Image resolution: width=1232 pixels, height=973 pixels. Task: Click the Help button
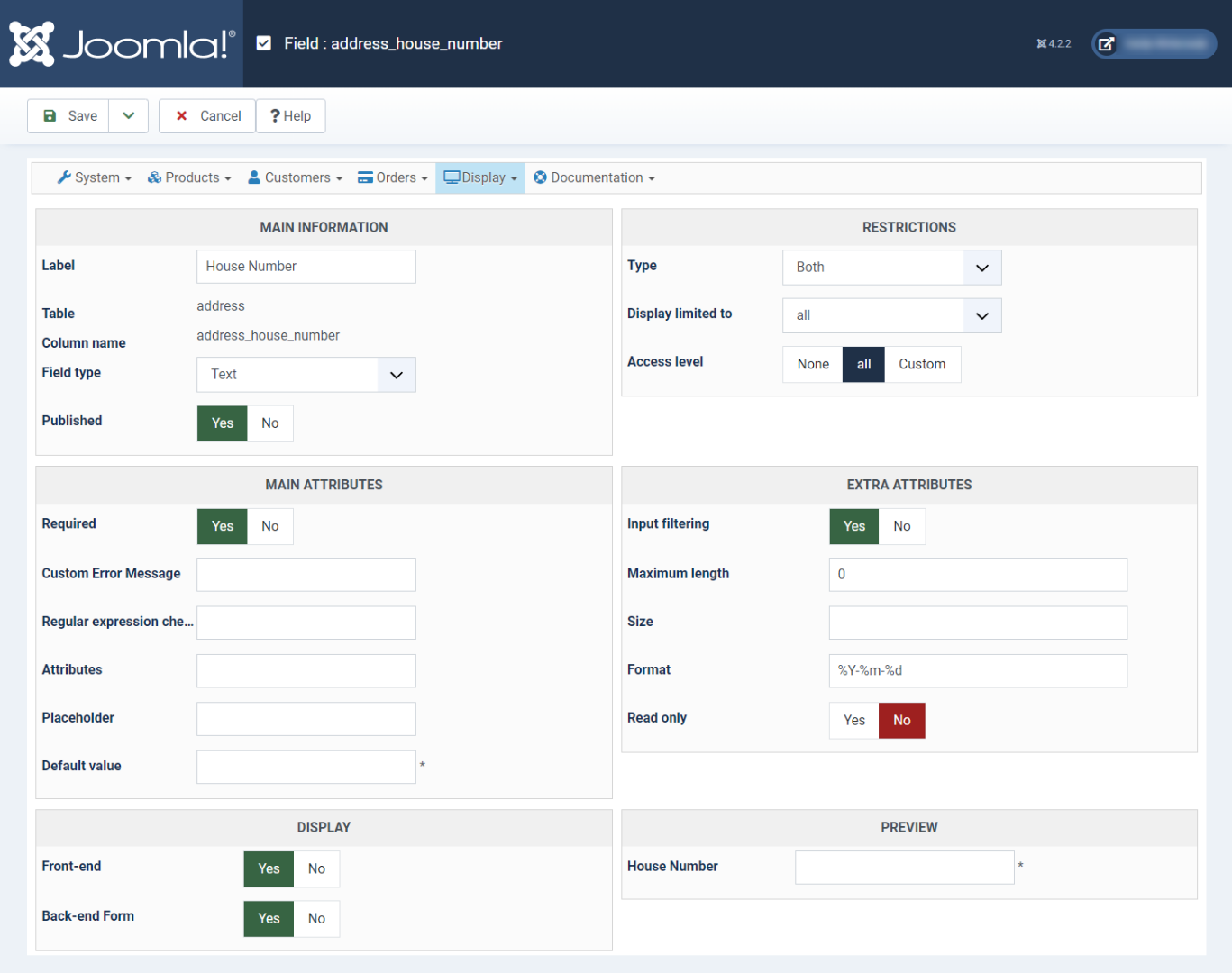point(290,116)
